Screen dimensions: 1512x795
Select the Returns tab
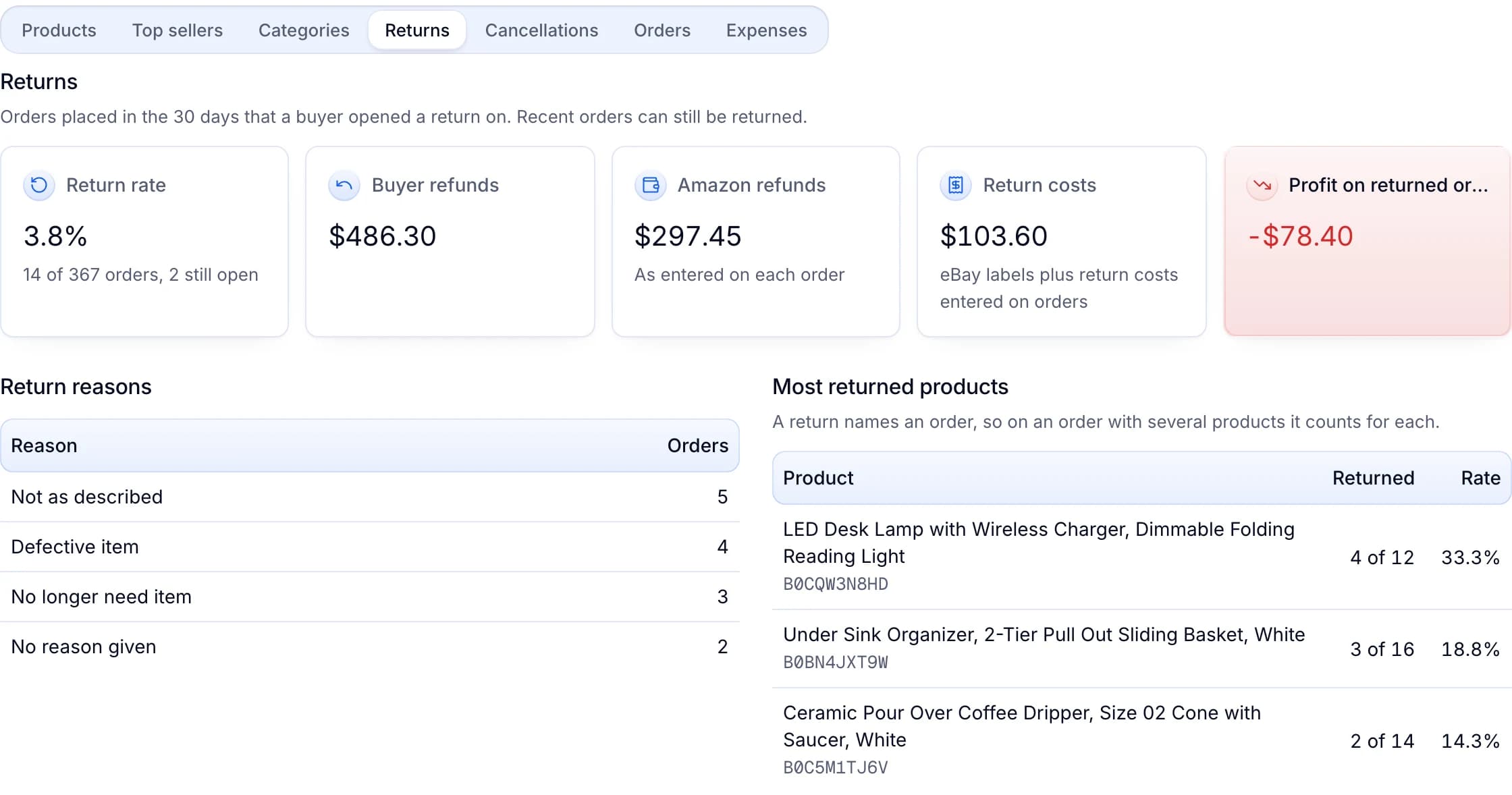point(417,30)
